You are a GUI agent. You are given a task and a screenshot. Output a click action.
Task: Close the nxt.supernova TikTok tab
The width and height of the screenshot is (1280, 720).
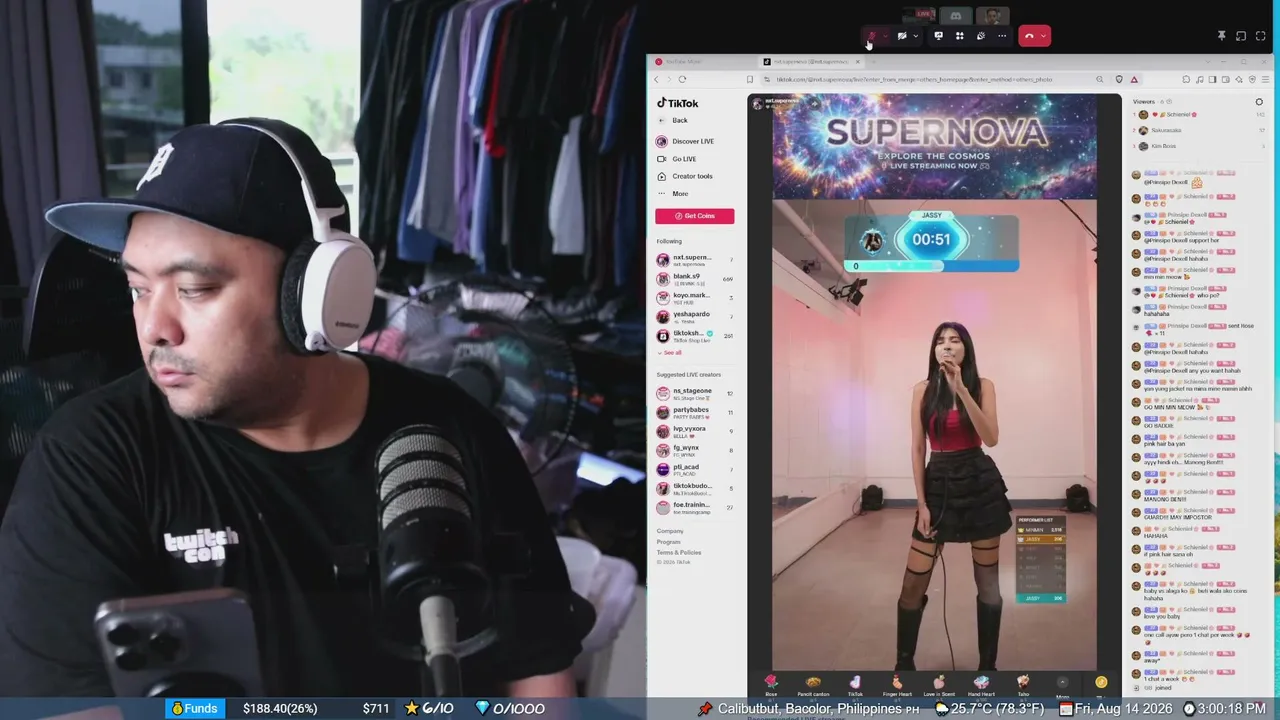pos(857,62)
